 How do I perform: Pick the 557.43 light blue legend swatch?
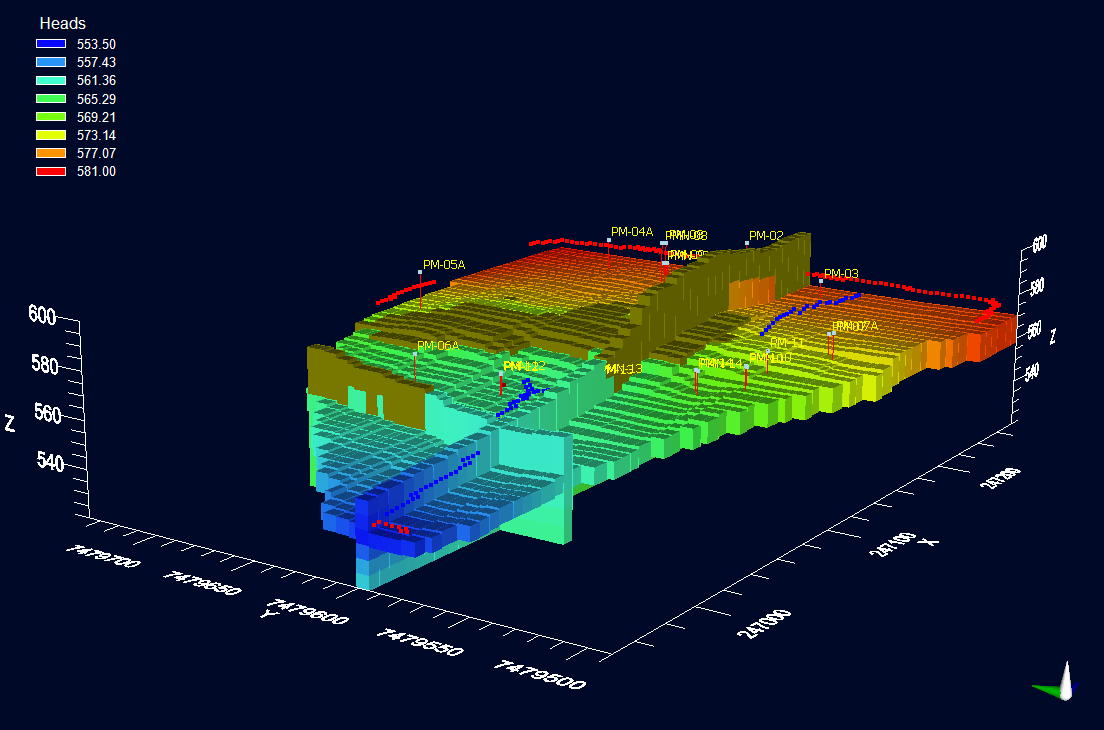[x=51, y=62]
